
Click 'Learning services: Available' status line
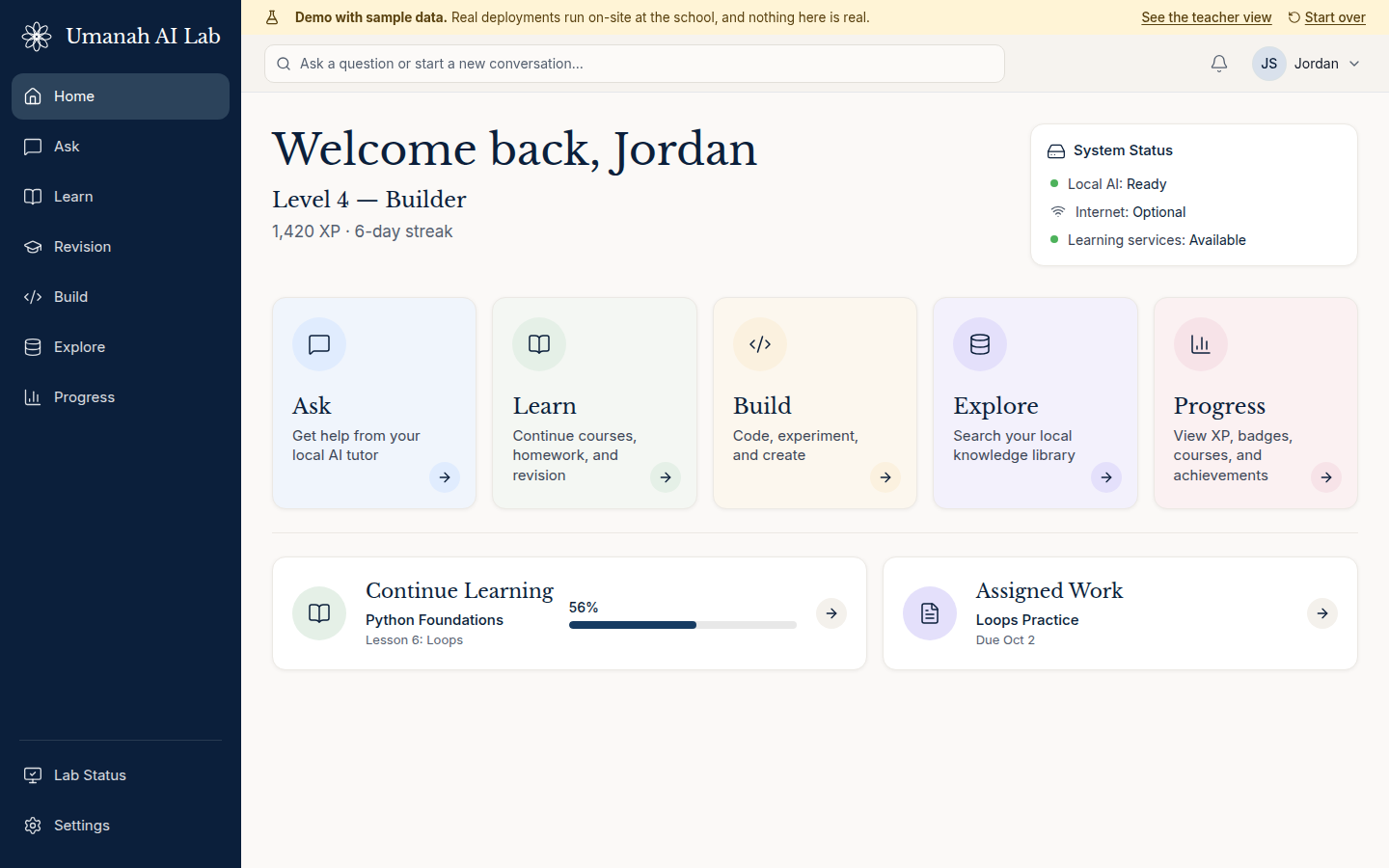coord(1148,240)
